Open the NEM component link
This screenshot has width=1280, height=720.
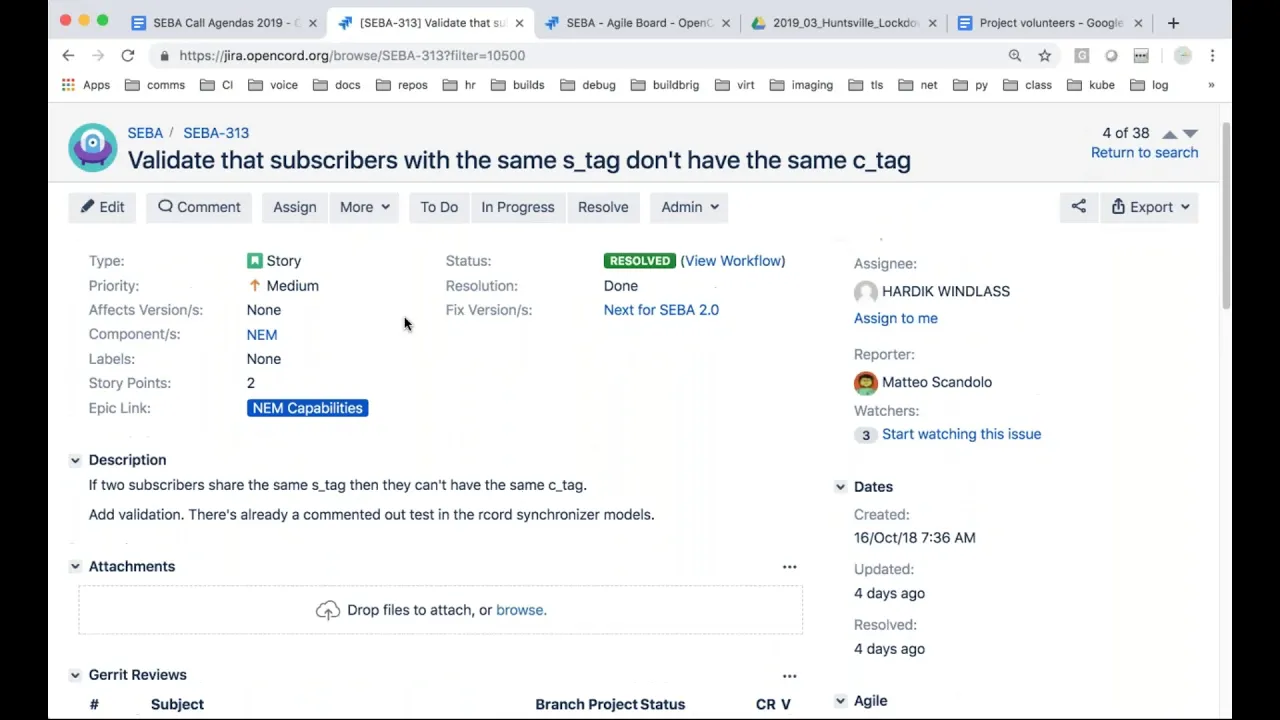tap(262, 335)
